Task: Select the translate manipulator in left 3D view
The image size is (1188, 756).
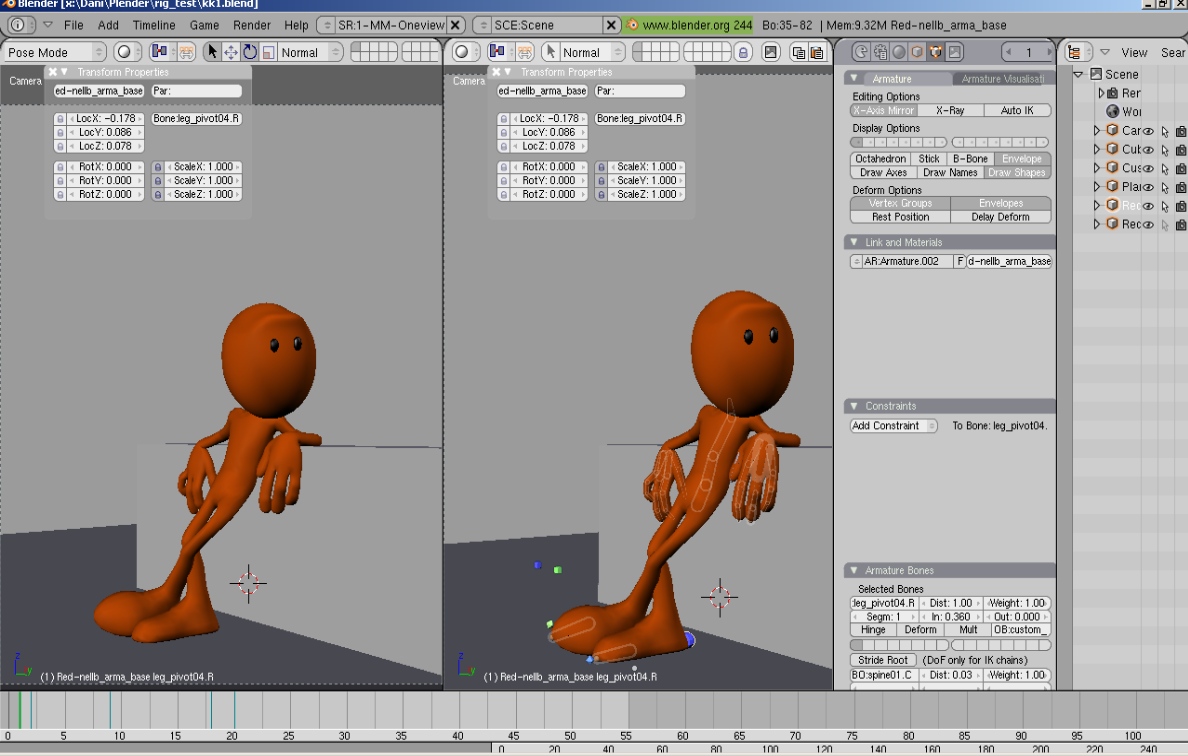Action: 230,52
